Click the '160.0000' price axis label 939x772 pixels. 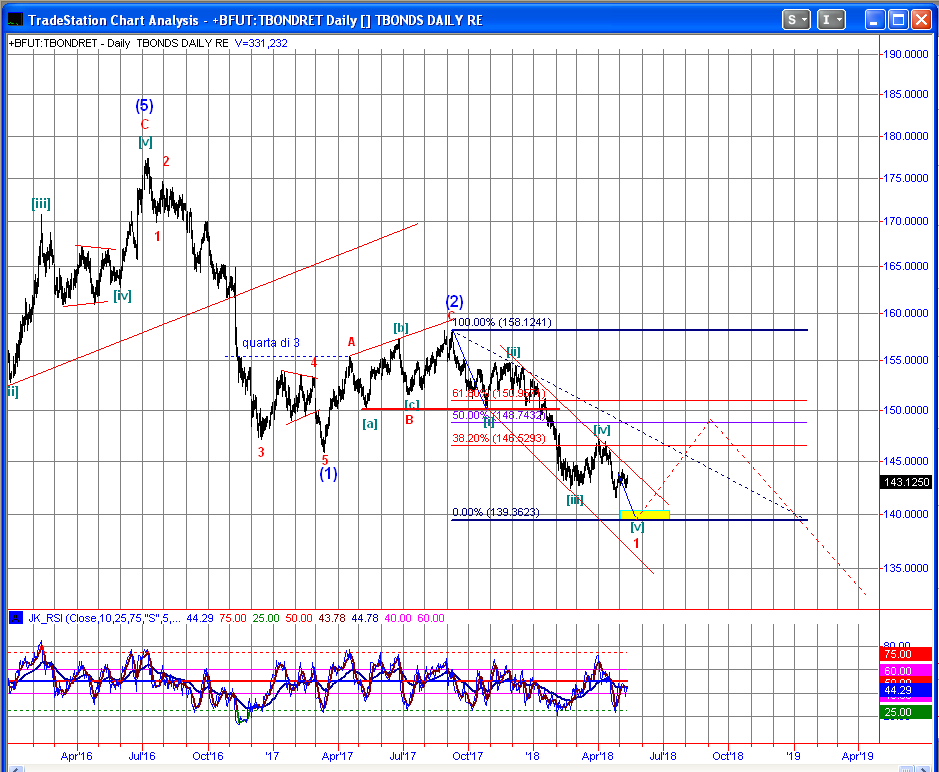click(x=907, y=313)
